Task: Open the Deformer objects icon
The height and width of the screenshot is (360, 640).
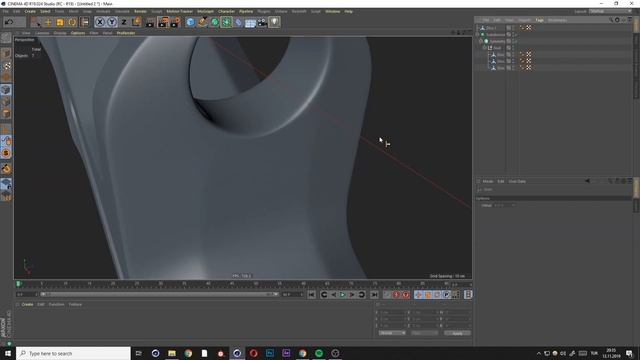Action: 238,22
